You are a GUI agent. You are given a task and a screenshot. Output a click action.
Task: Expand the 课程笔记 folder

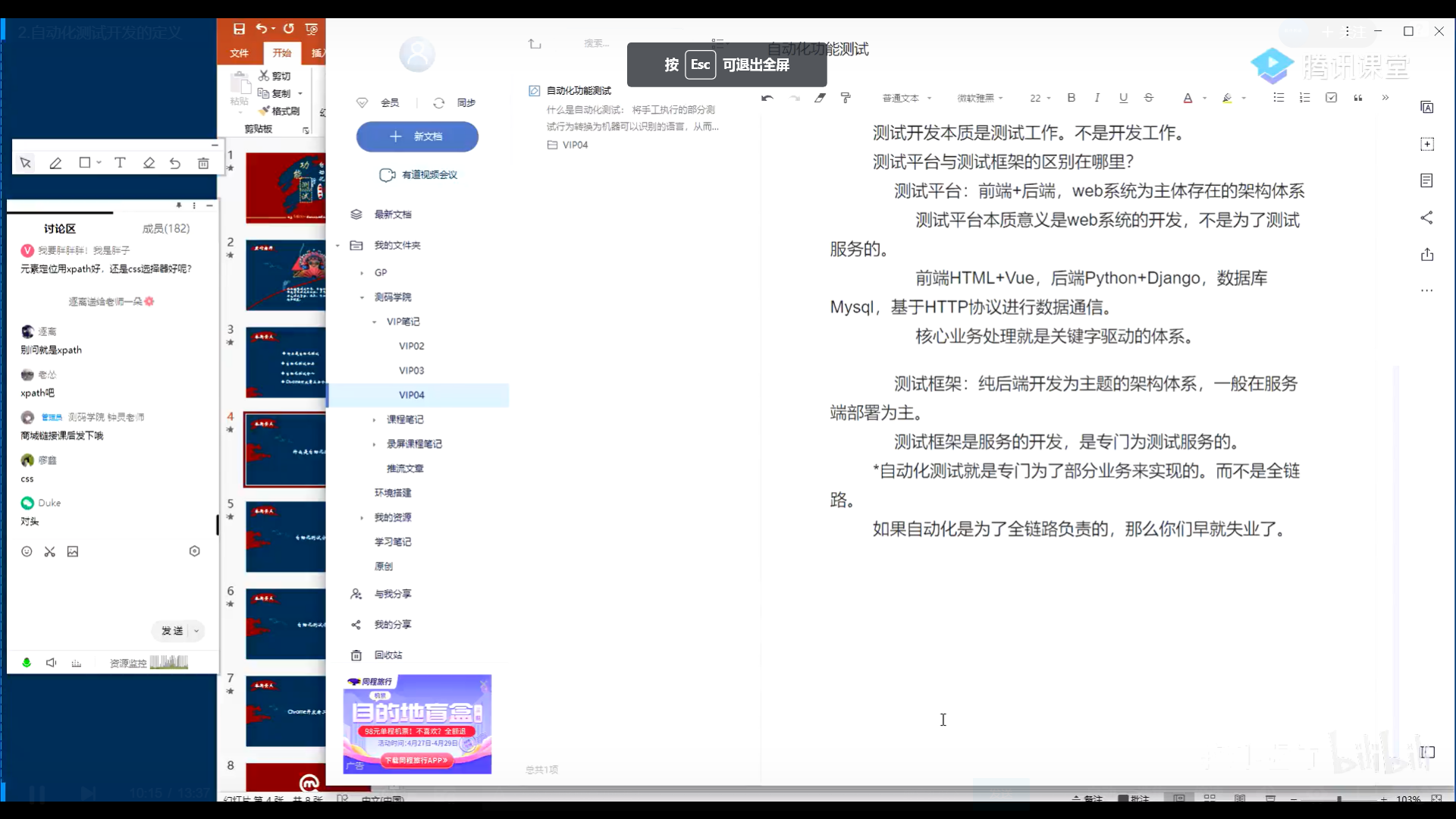click(374, 419)
